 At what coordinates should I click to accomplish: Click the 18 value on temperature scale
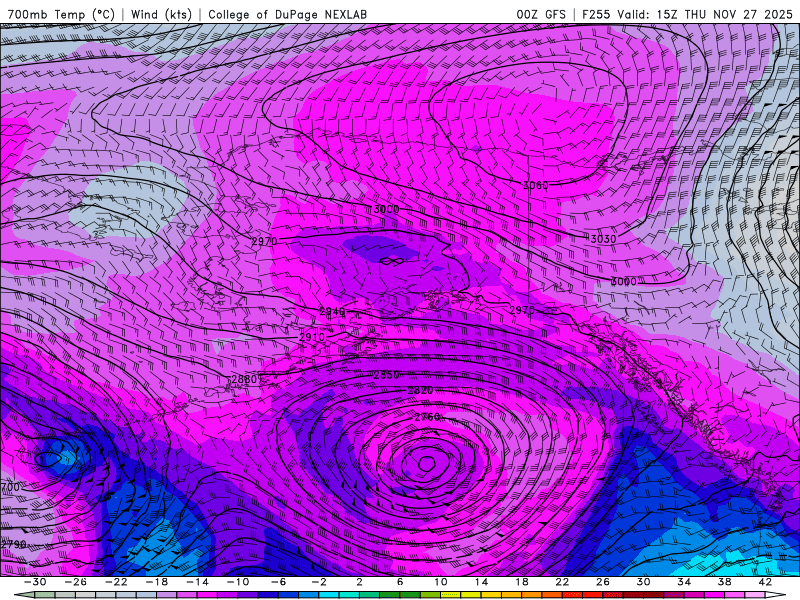point(521,582)
